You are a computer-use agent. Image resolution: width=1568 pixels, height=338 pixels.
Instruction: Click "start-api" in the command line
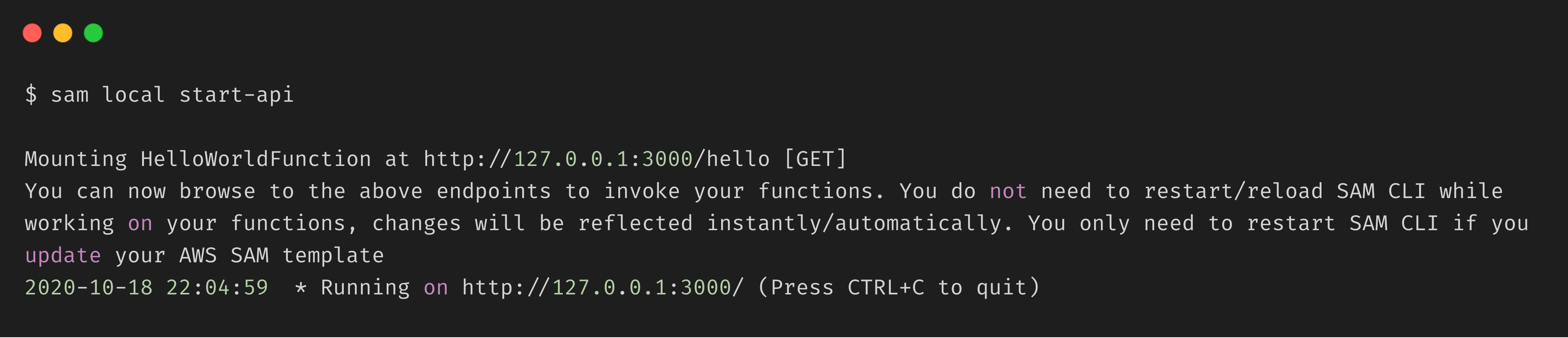pos(236,95)
